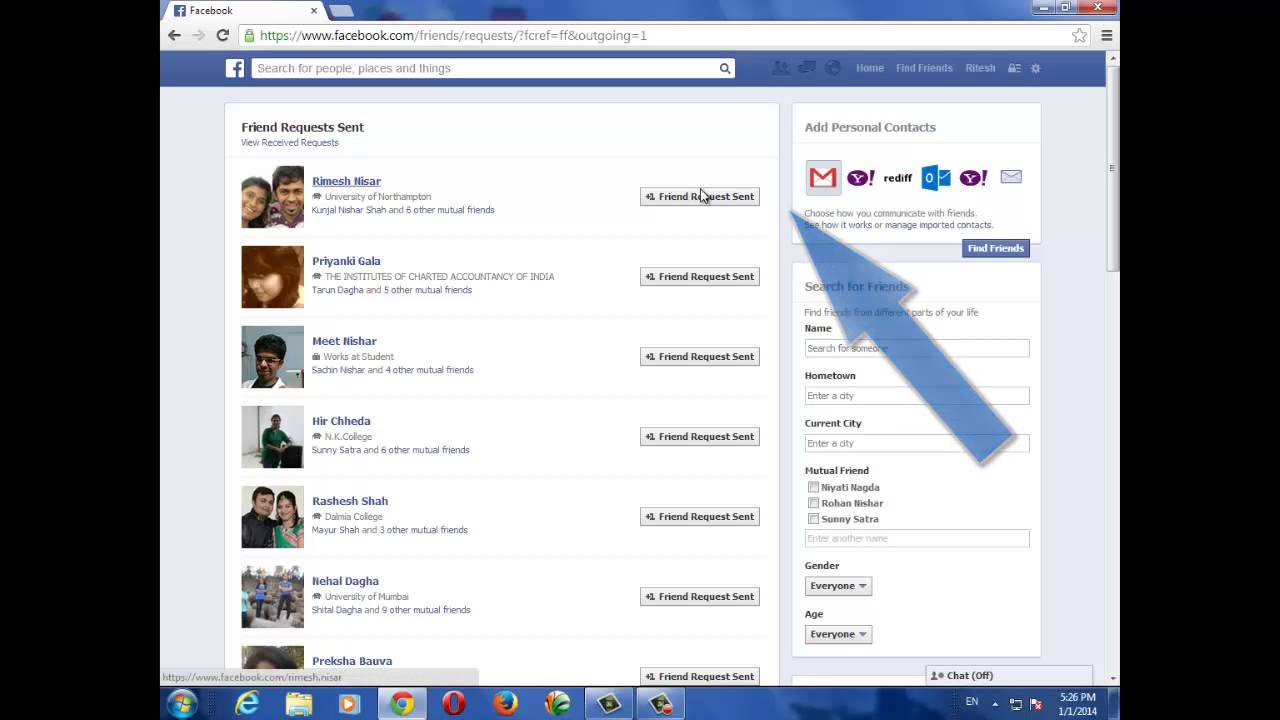
Task: Open a new browser tab
Action: coord(341,11)
